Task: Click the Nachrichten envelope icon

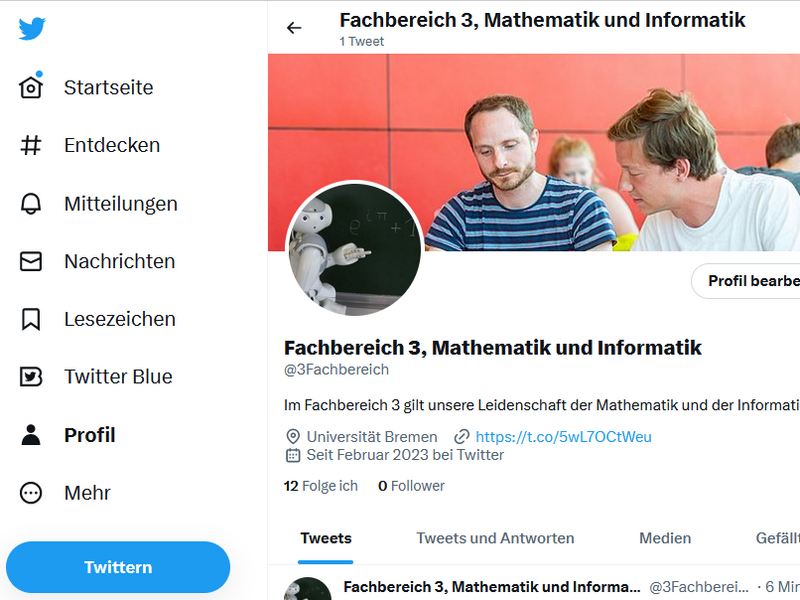Action: (32, 262)
